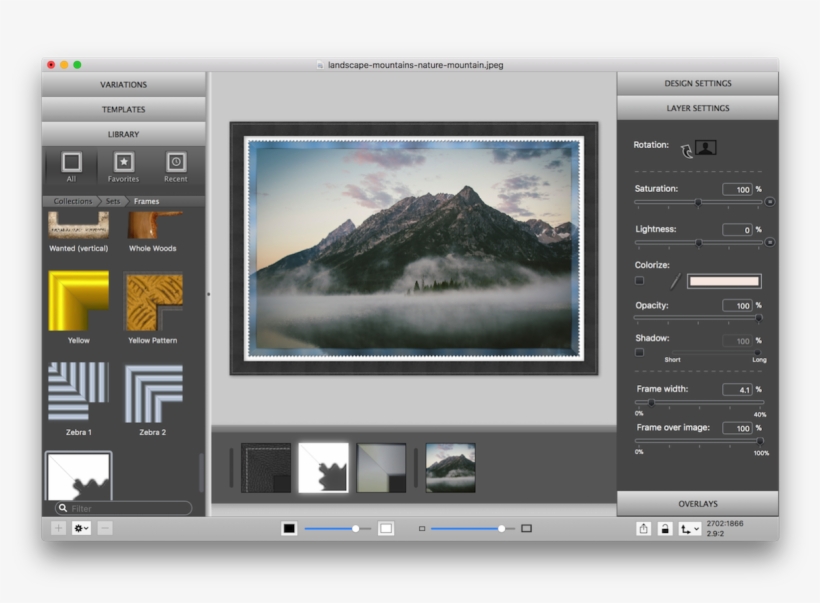Click the Frame width value field
820x603 pixels.
pos(737,390)
